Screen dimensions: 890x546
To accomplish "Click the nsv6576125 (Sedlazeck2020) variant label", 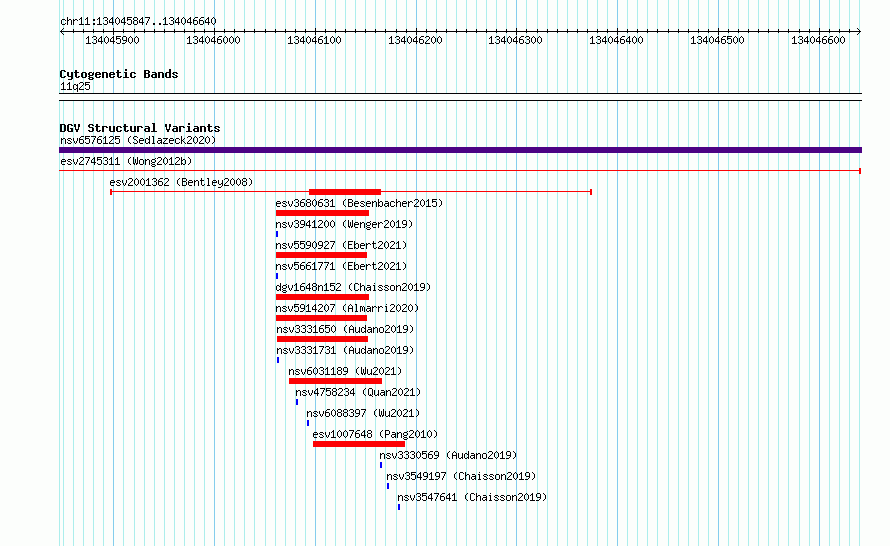I will (x=138, y=140).
